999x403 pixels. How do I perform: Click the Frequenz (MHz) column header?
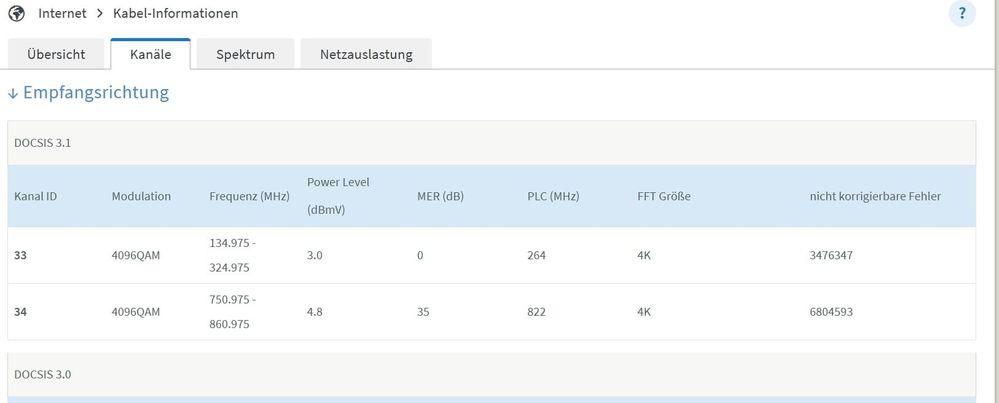coord(249,196)
